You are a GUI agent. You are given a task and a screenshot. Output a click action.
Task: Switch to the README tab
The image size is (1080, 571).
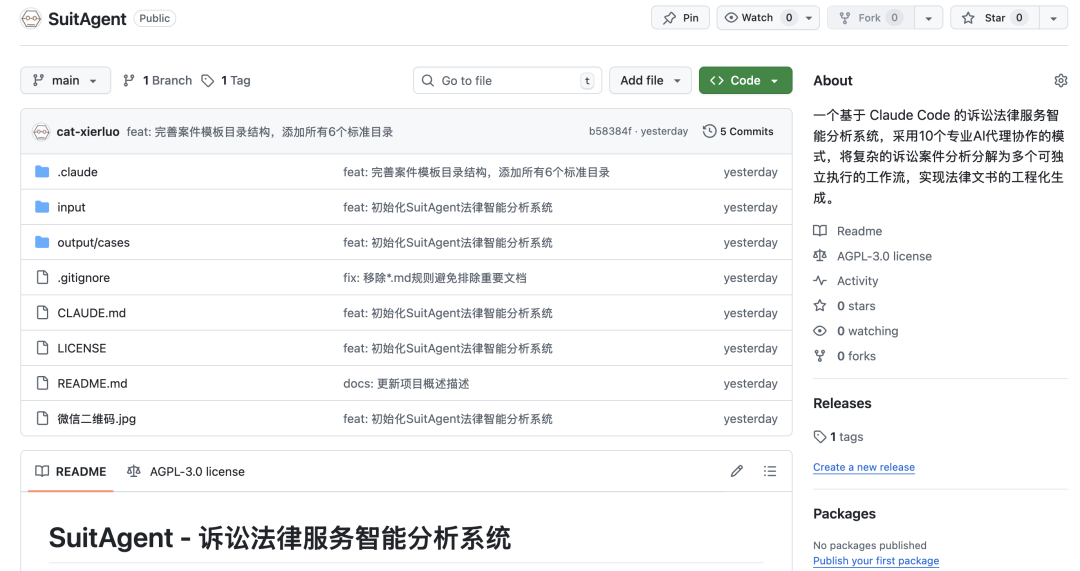pos(71,472)
